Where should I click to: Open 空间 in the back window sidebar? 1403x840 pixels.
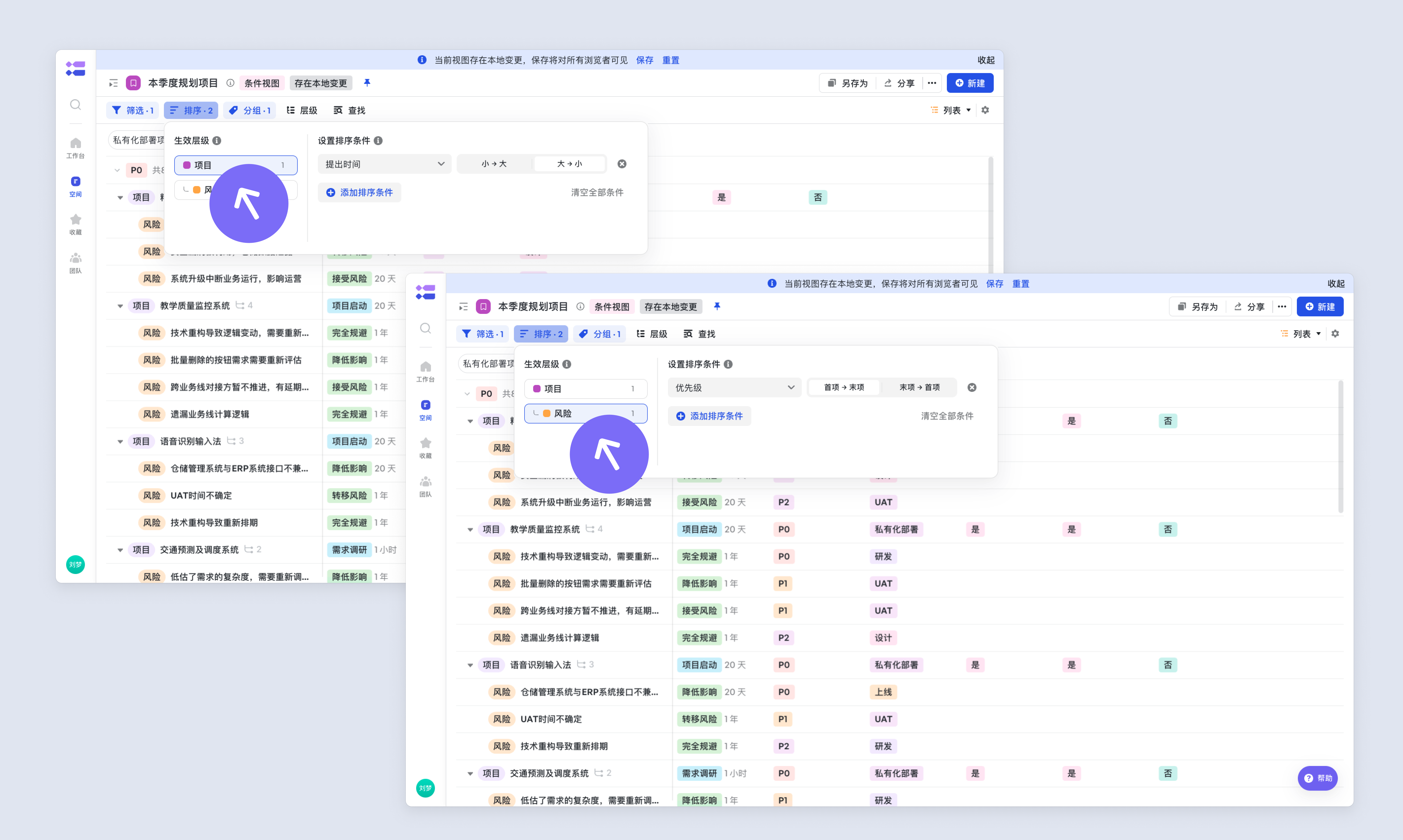click(75, 186)
